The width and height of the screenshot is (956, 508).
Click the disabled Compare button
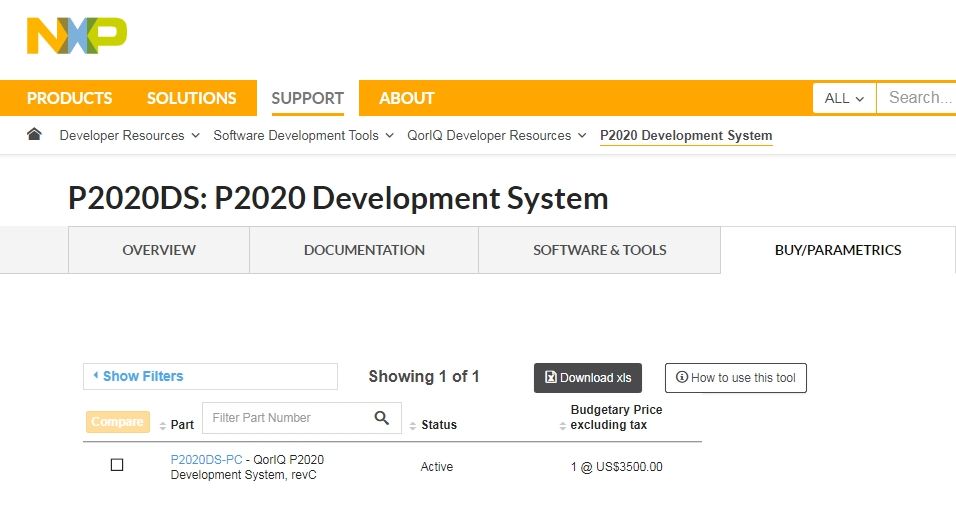pos(117,421)
